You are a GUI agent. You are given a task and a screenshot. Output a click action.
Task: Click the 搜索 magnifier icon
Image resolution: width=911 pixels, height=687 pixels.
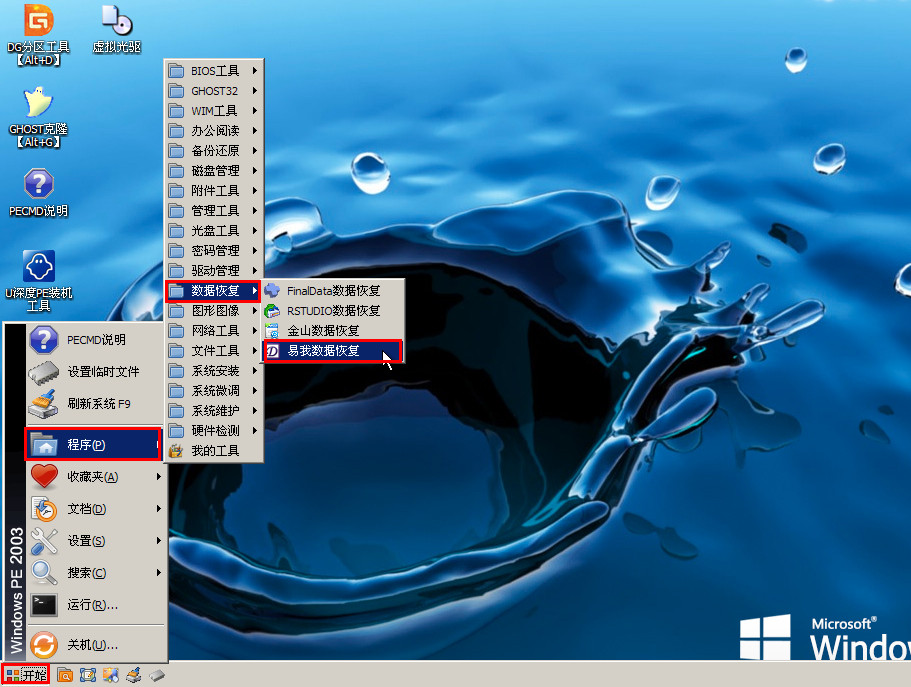pyautogui.click(x=44, y=573)
